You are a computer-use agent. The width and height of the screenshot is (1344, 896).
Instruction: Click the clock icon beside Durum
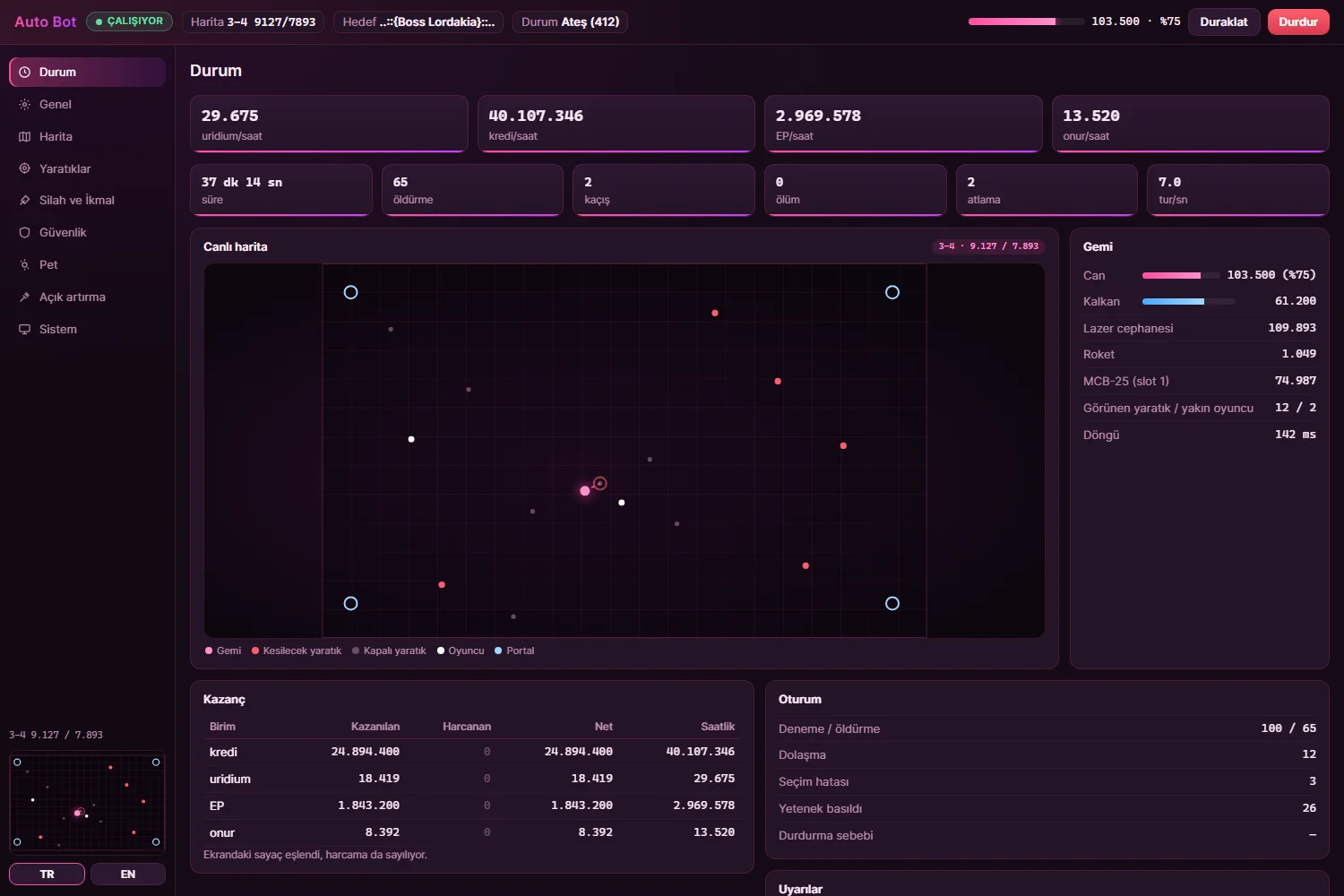click(25, 73)
